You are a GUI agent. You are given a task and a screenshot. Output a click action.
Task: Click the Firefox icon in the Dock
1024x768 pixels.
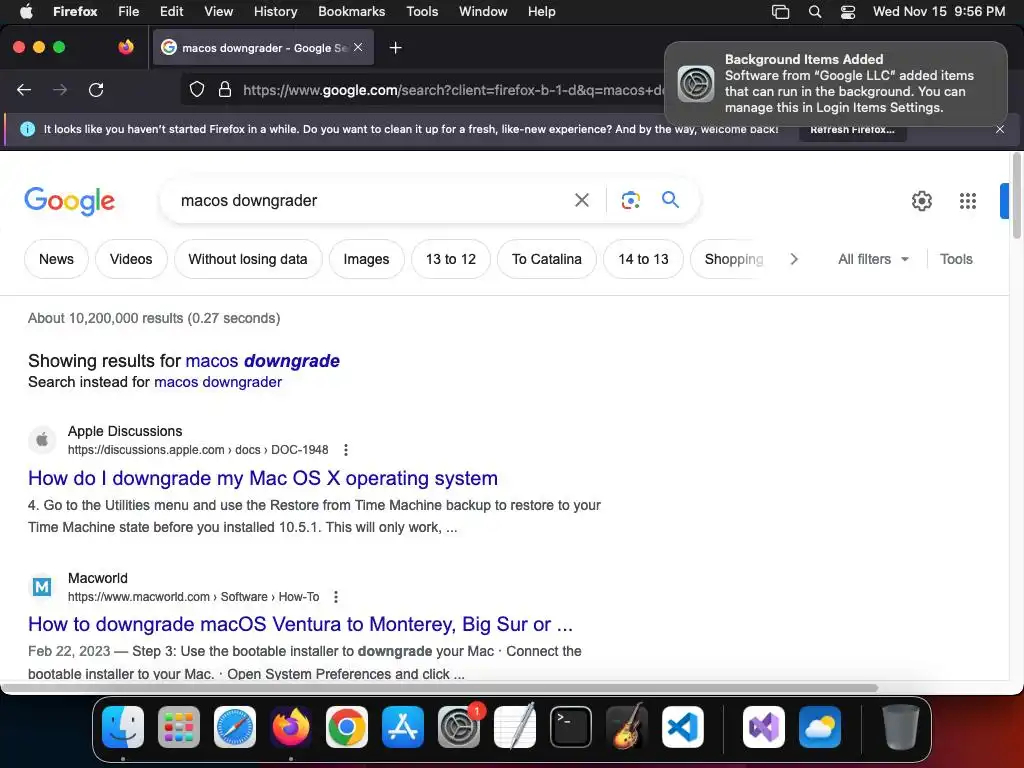point(291,727)
